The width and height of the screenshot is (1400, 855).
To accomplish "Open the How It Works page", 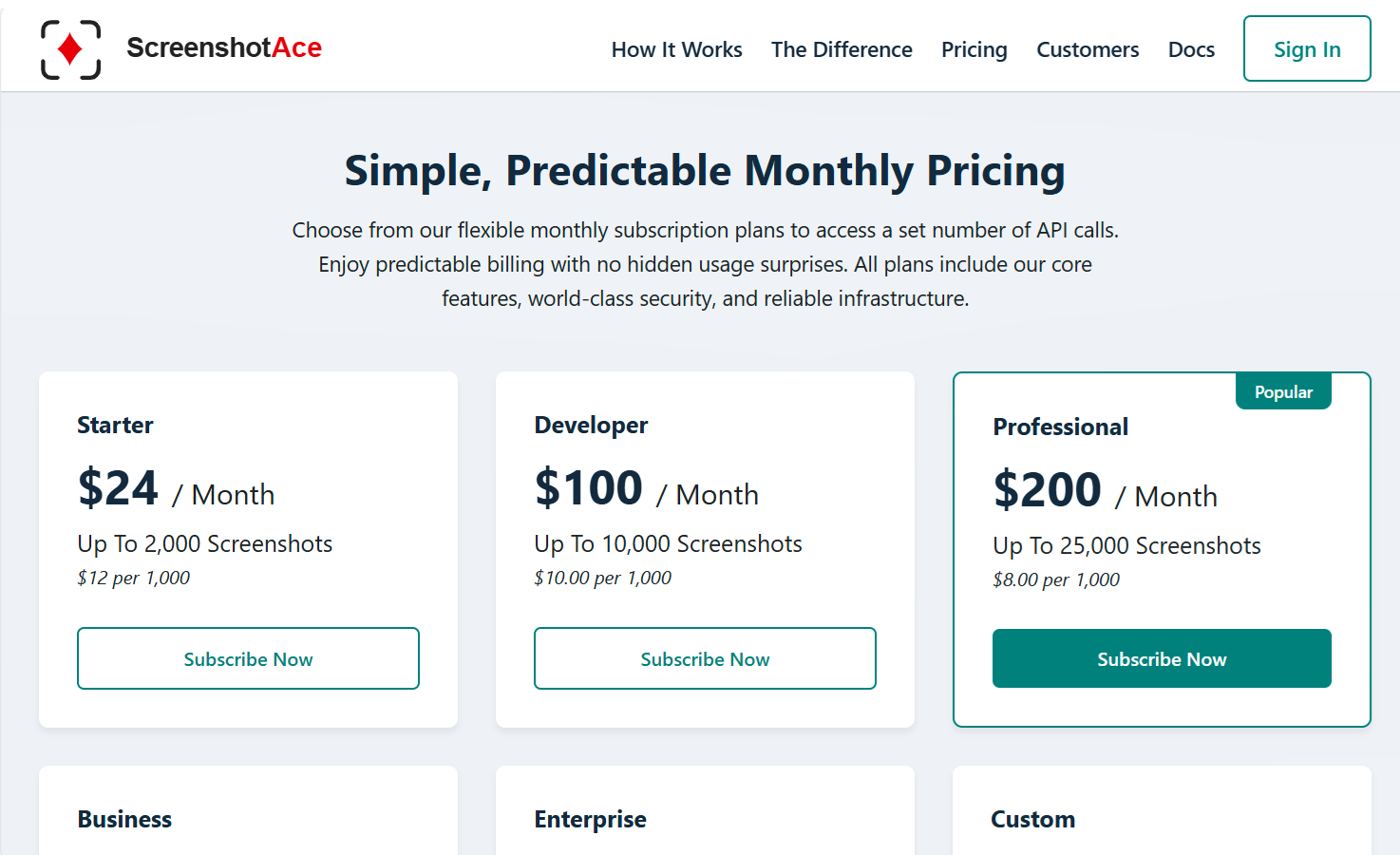I will tap(676, 49).
